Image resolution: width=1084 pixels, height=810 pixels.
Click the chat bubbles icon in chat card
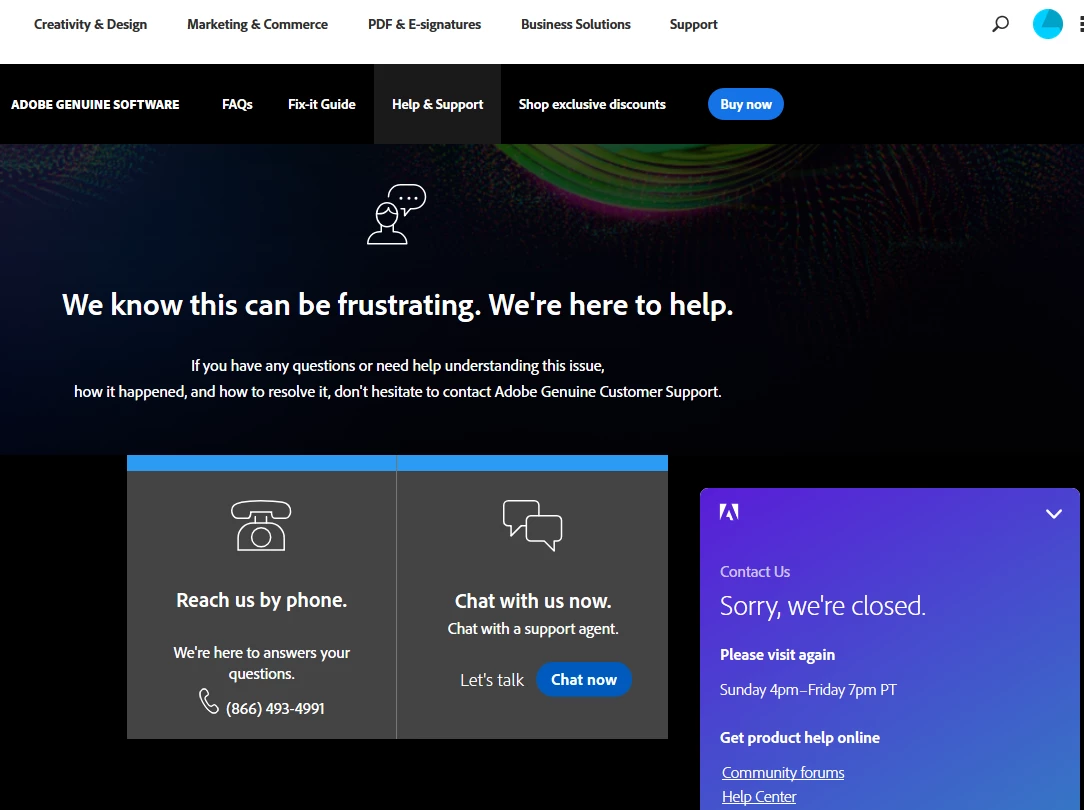[532, 525]
